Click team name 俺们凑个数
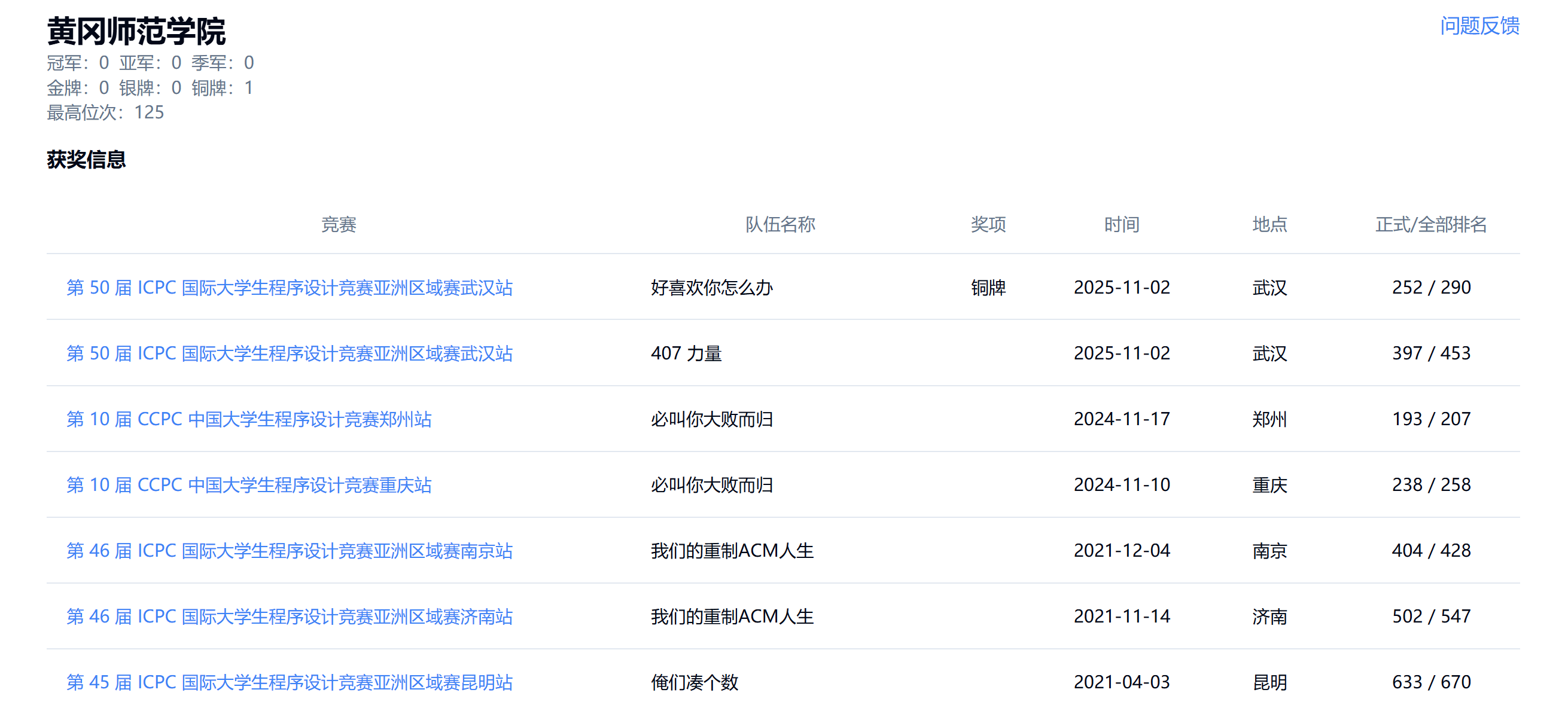The image size is (1568, 717). (x=694, y=682)
